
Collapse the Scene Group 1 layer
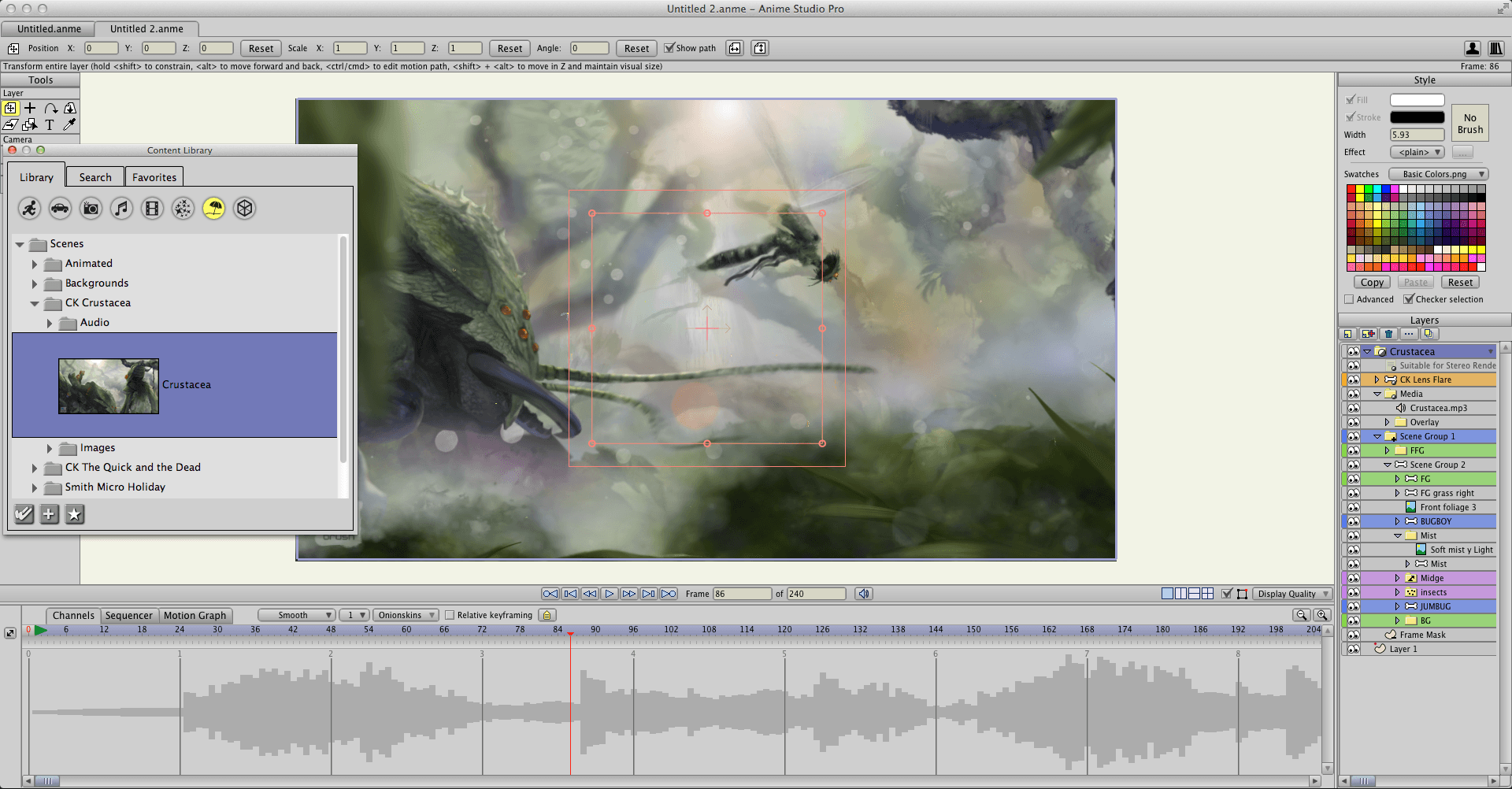[1377, 436]
